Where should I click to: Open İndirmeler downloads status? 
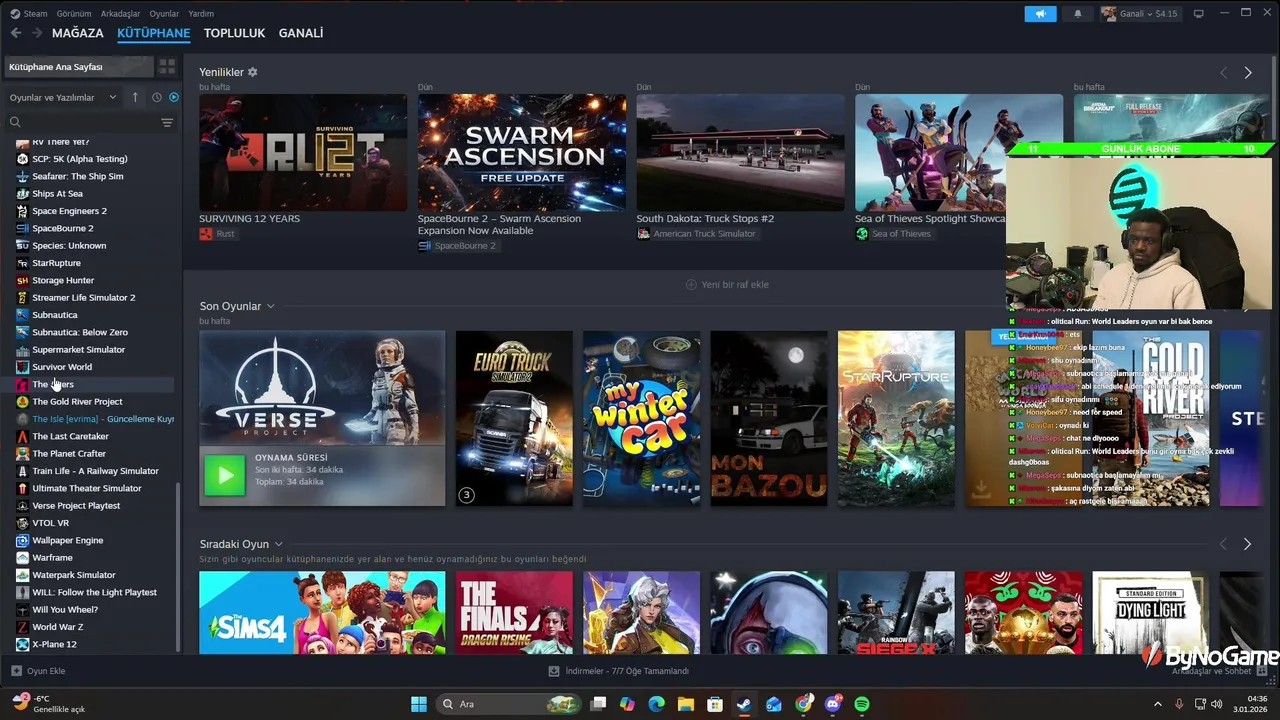[x=619, y=671]
